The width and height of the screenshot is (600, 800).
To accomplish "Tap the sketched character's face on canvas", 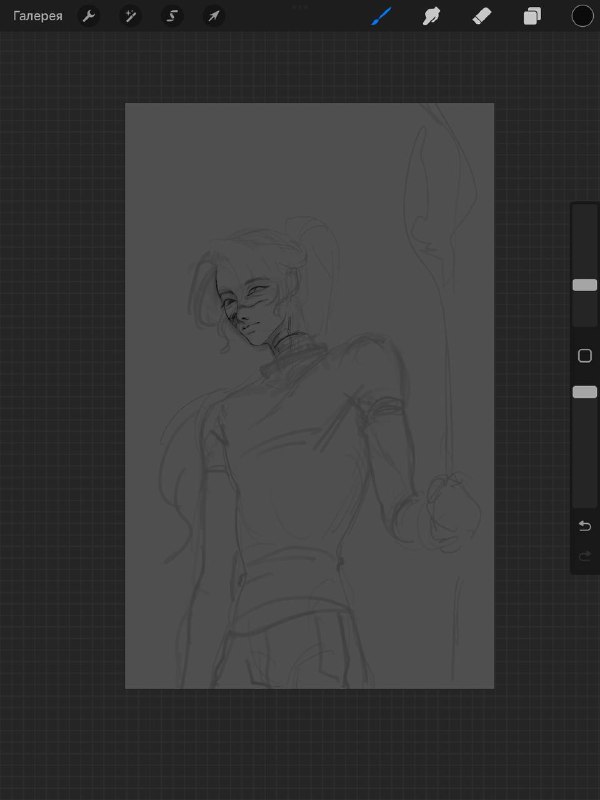I will (247, 311).
